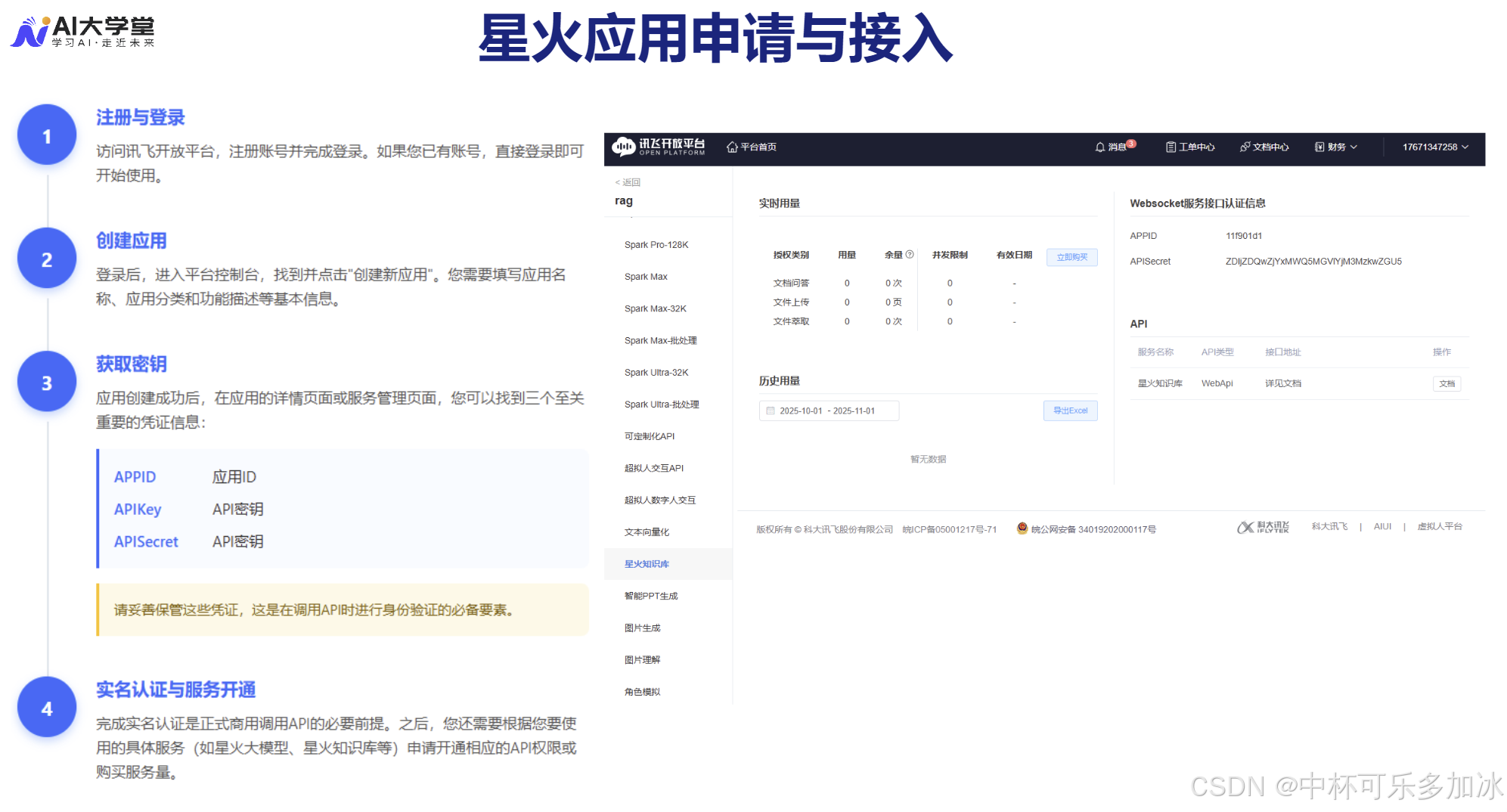Click the 余量 help question-mark icon
This screenshot has width=1507, height=812.
click(x=910, y=256)
